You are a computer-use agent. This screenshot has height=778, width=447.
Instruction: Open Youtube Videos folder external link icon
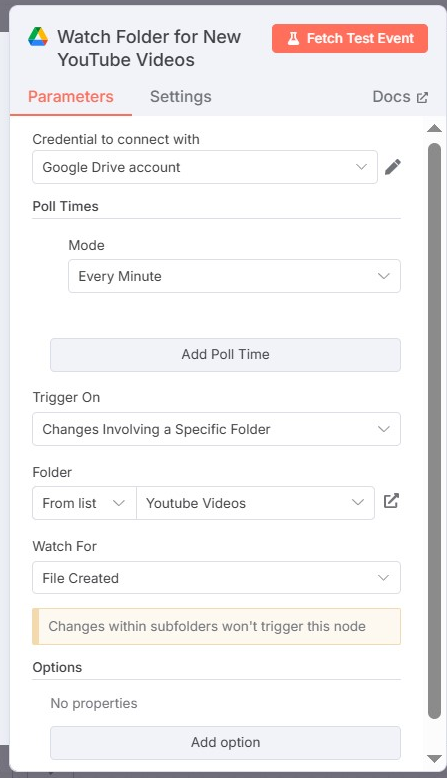(391, 501)
